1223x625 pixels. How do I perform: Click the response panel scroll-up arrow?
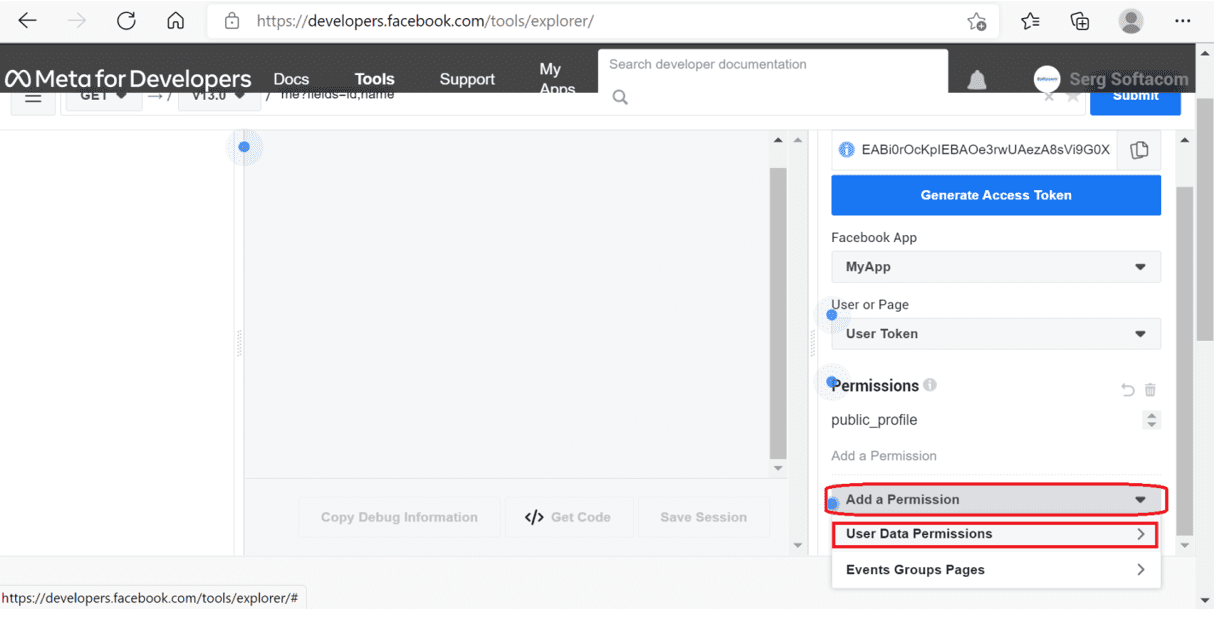tap(779, 140)
